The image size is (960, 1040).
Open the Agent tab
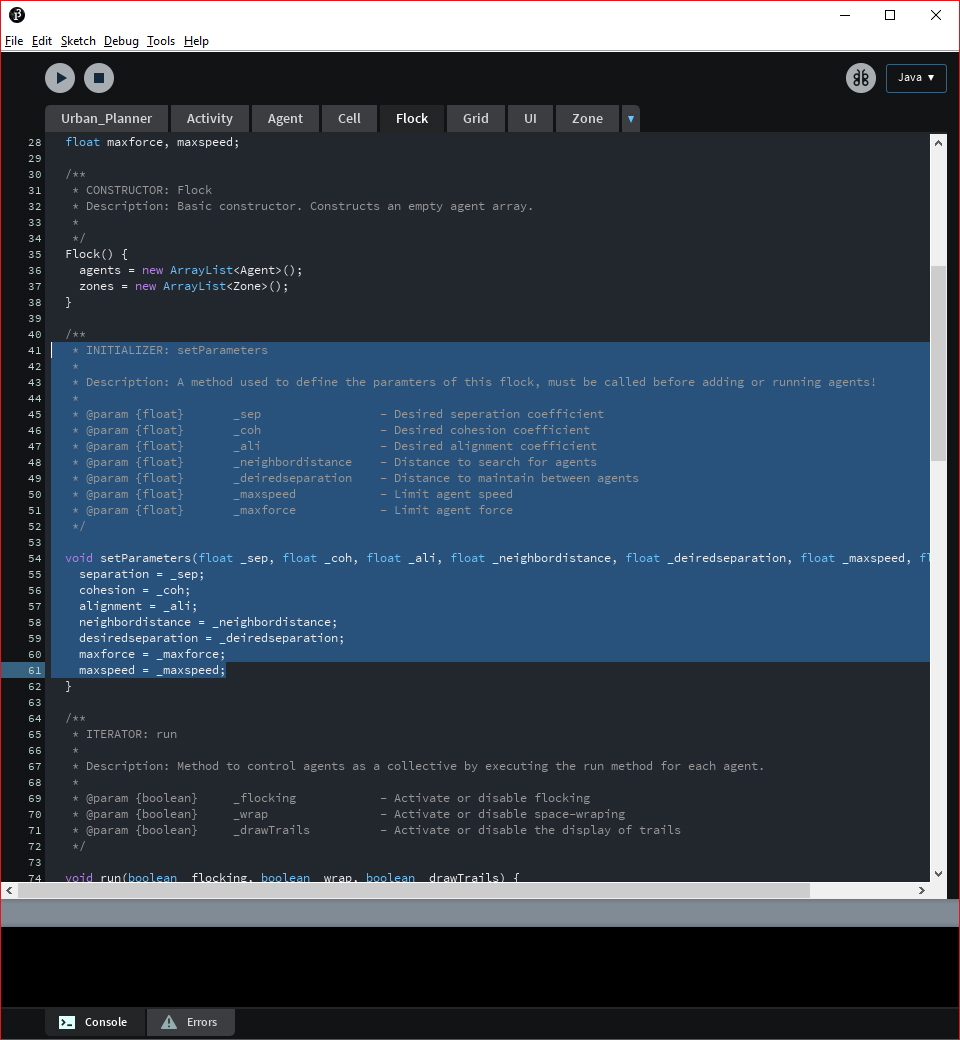[284, 119]
